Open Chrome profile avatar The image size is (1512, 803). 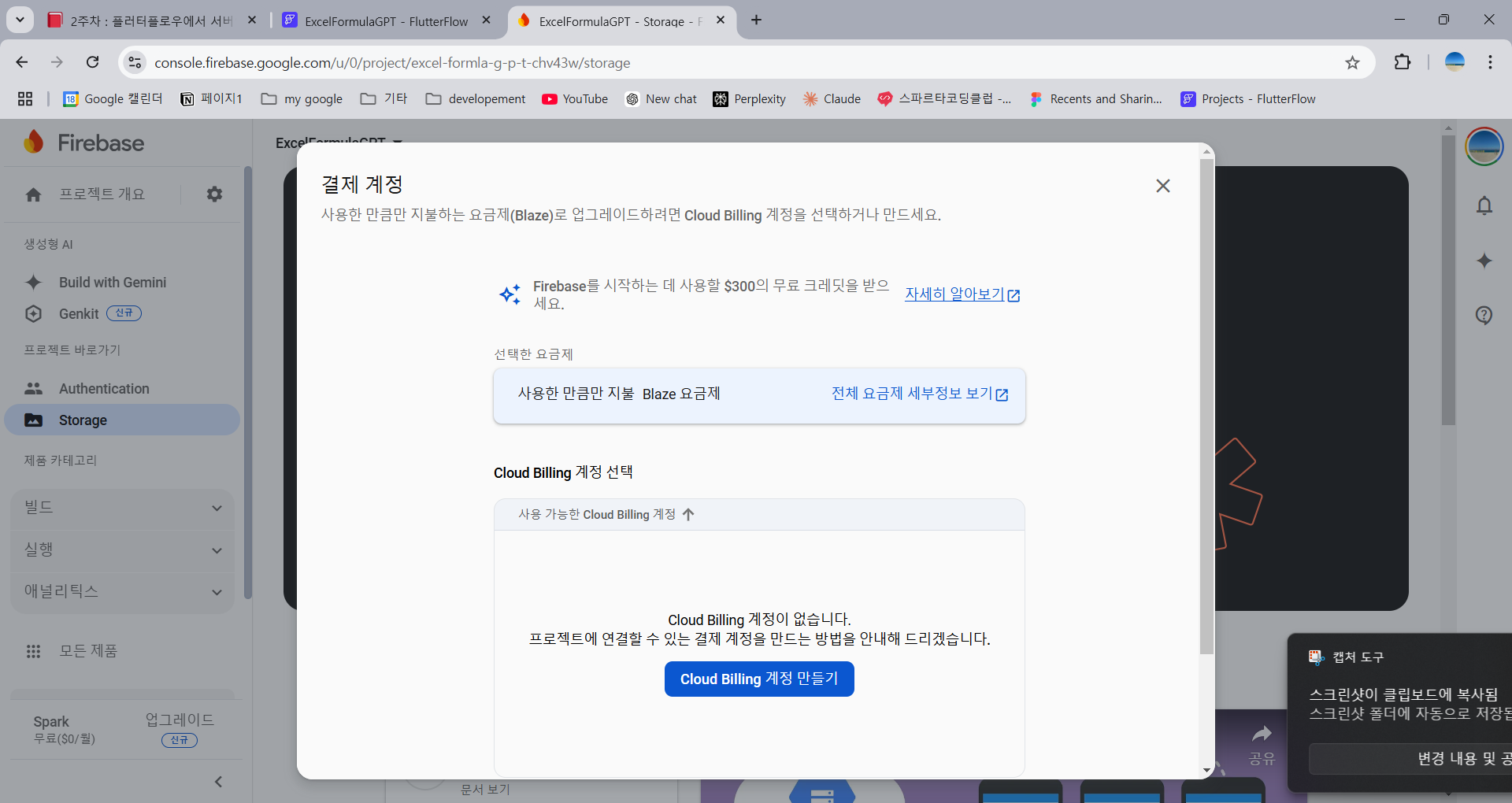point(1455,62)
